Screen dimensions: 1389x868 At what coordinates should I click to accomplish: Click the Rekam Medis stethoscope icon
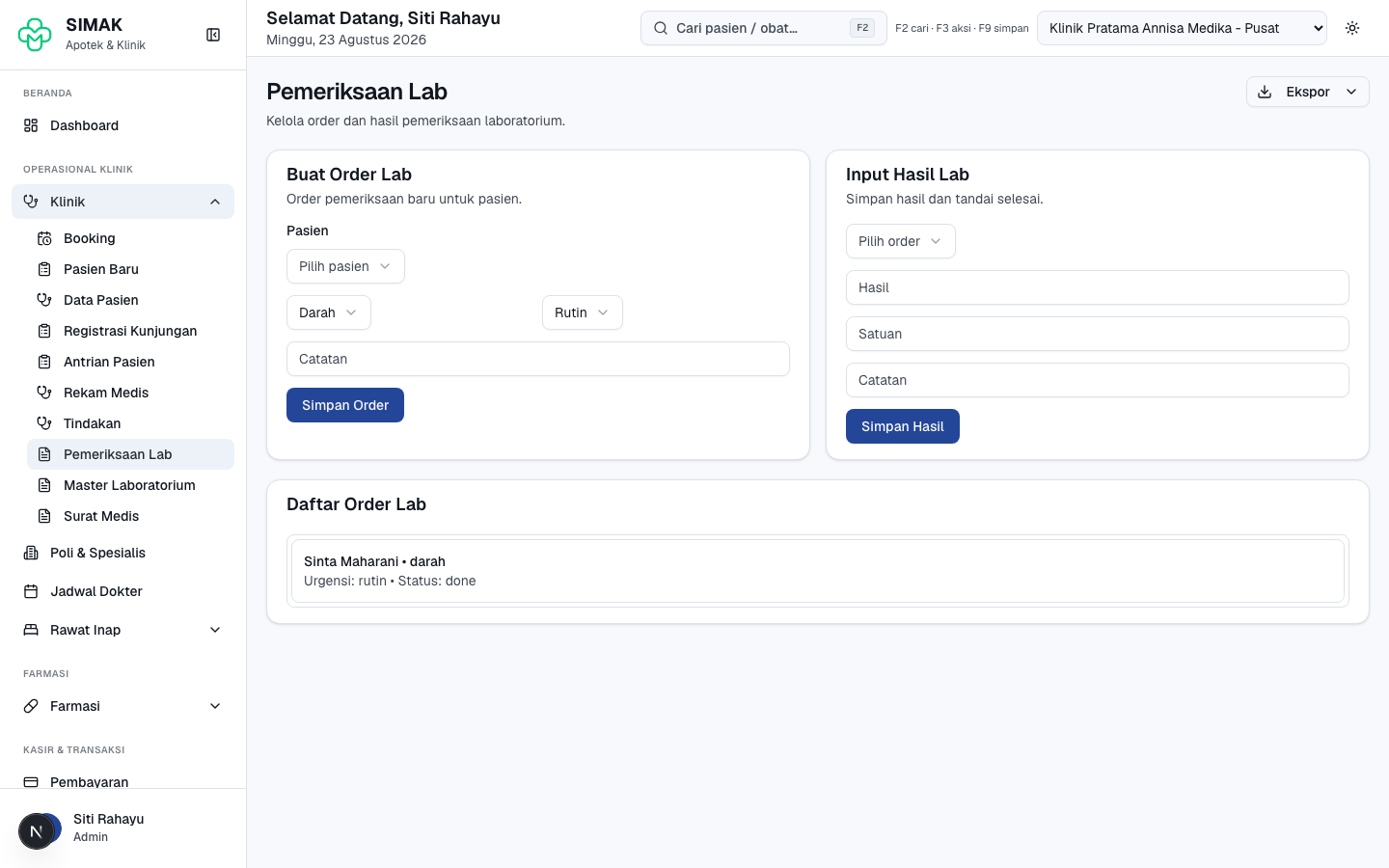(x=44, y=393)
